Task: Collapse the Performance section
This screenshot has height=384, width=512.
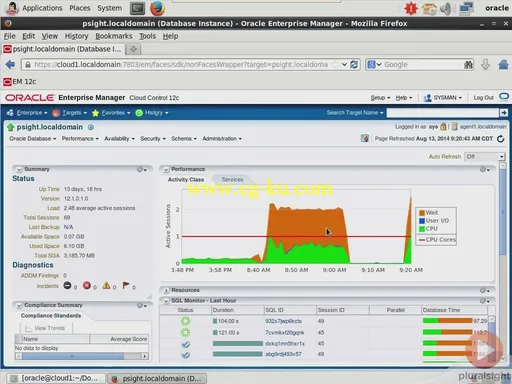Action: pos(166,169)
